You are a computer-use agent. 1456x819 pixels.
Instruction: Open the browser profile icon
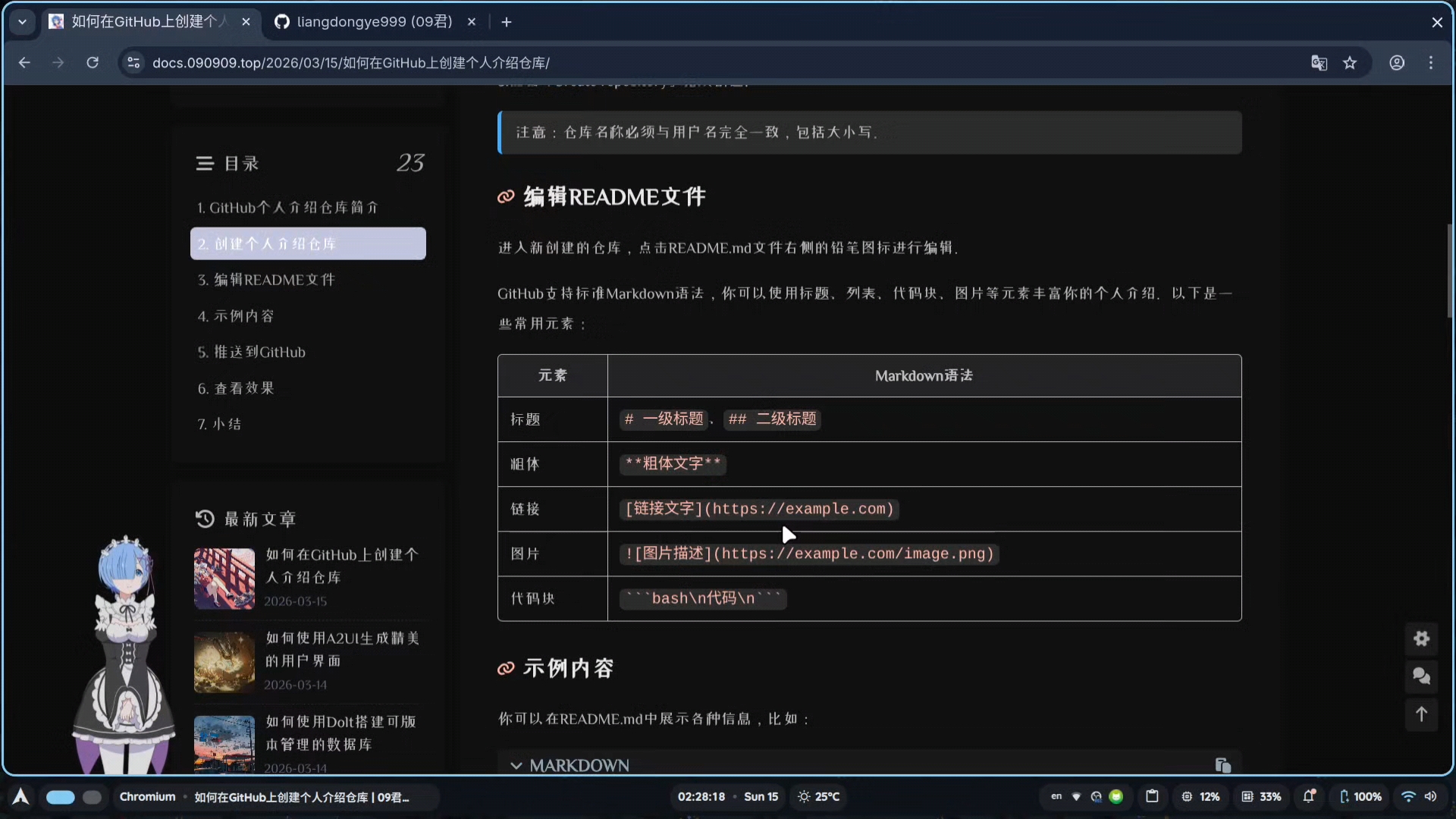tap(1397, 63)
